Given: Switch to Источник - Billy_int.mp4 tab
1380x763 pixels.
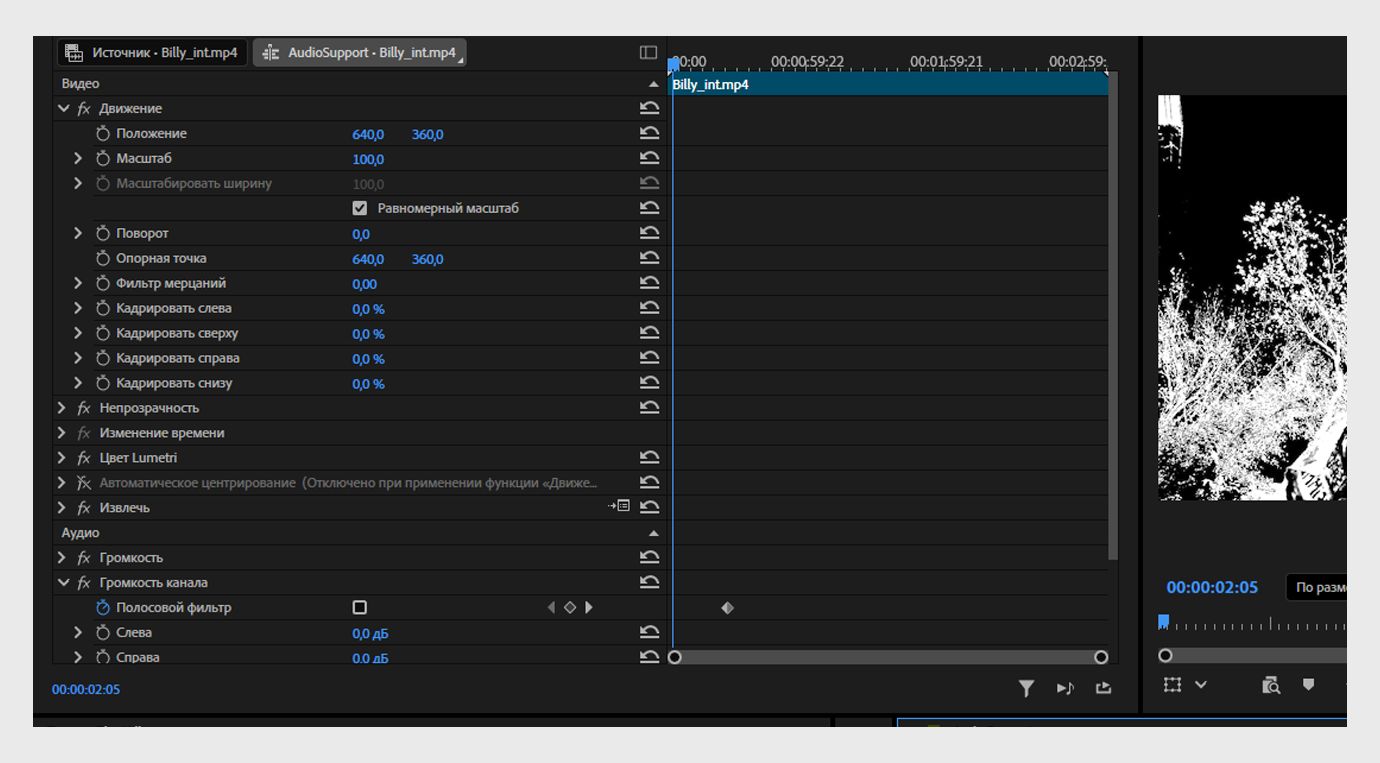Looking at the screenshot, I should [x=152, y=52].
